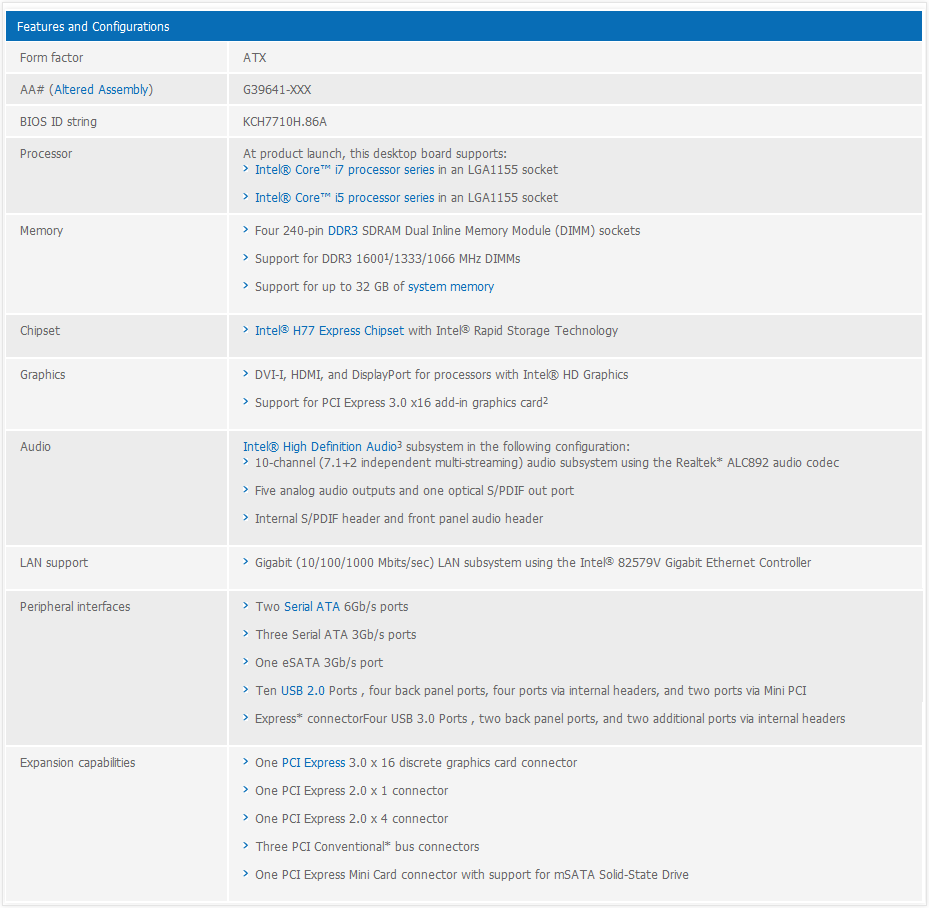Open Intel H77 Express Chipset link

coord(329,331)
